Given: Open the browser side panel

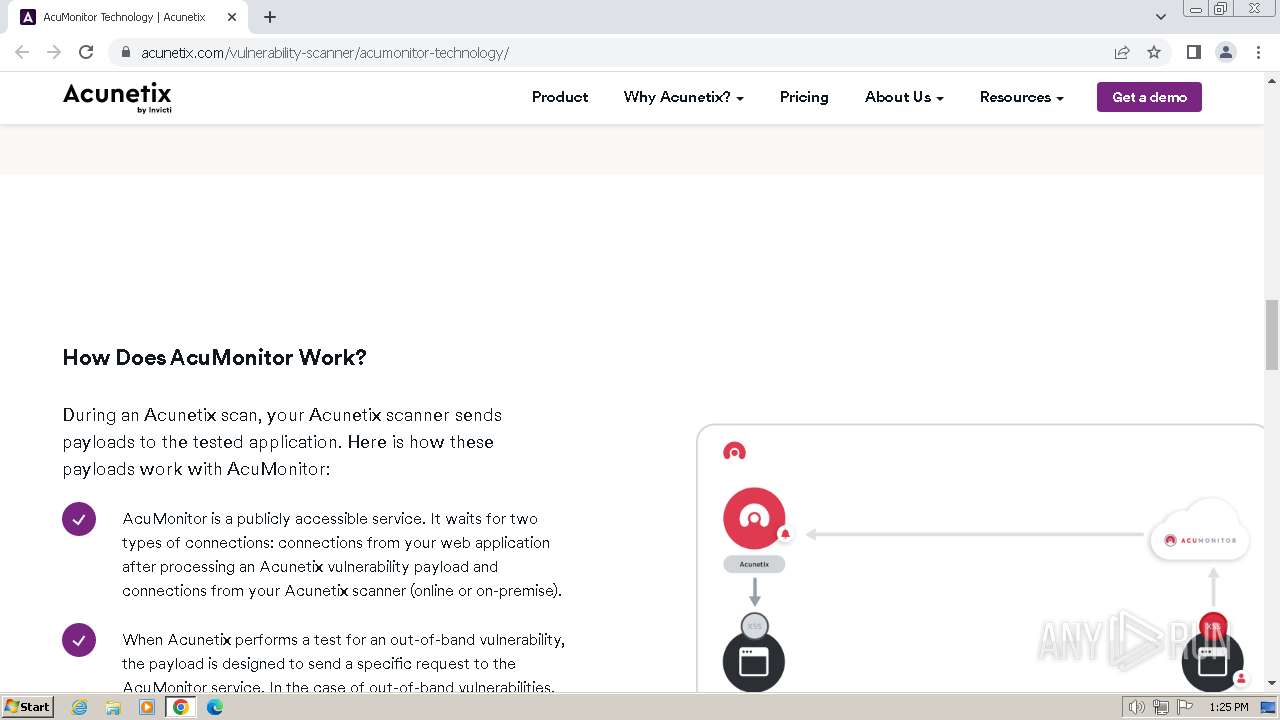Looking at the screenshot, I should tap(1193, 52).
